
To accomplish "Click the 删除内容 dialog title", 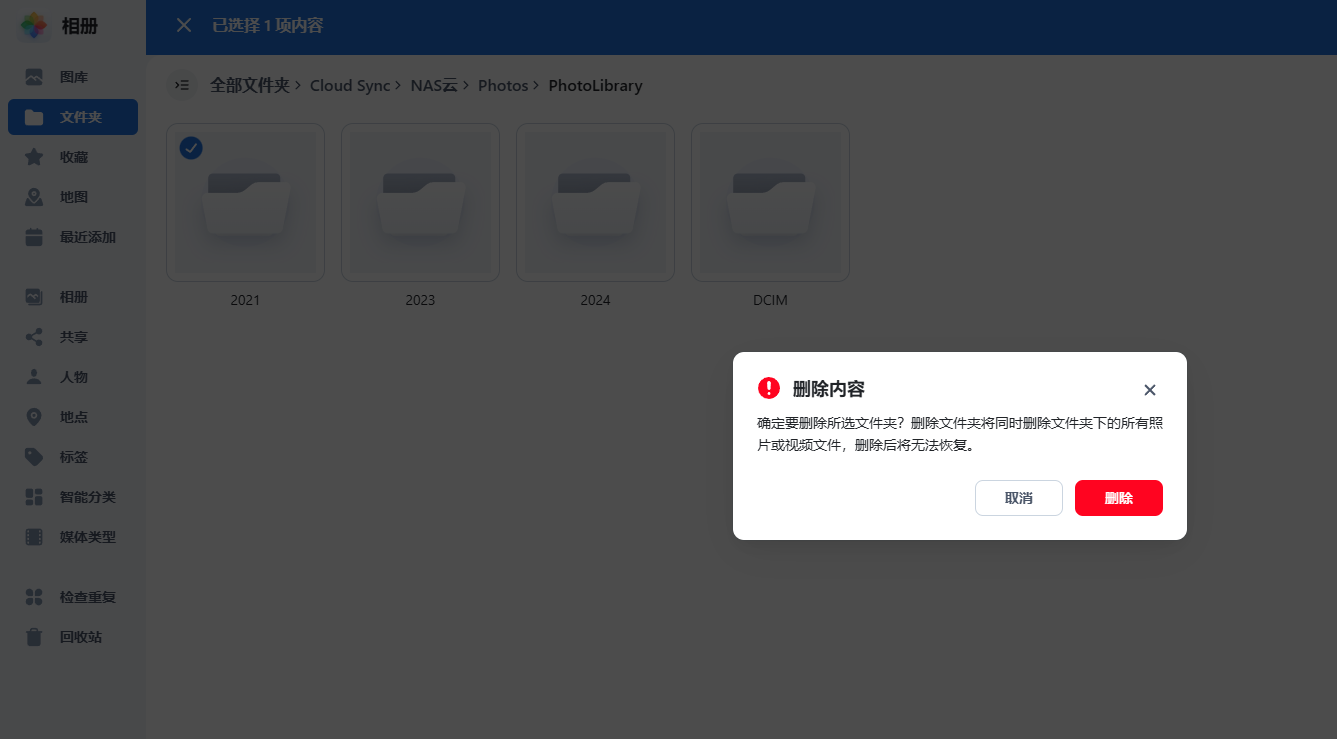I will (829, 389).
